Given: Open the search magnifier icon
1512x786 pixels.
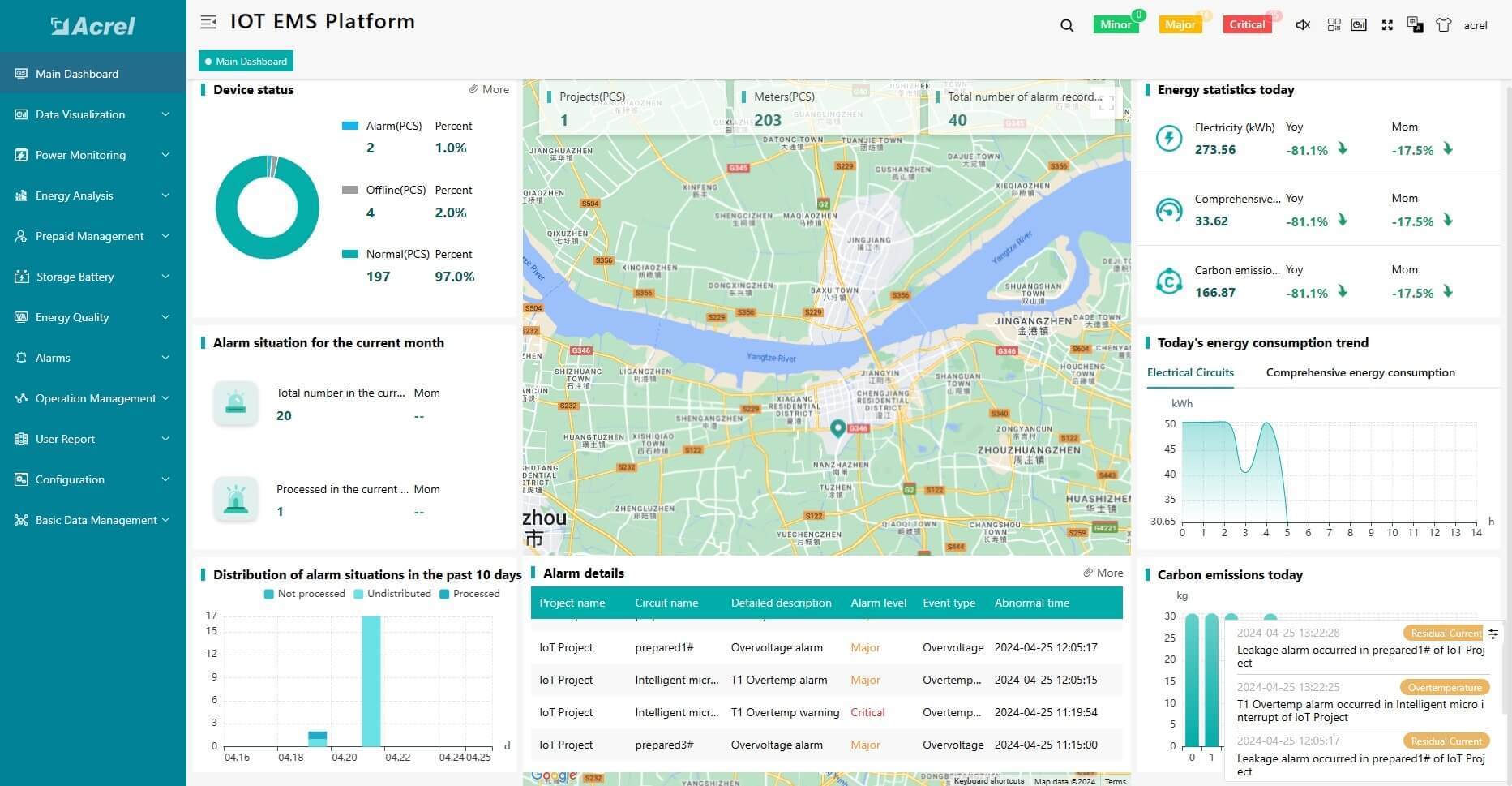Looking at the screenshot, I should (x=1067, y=25).
